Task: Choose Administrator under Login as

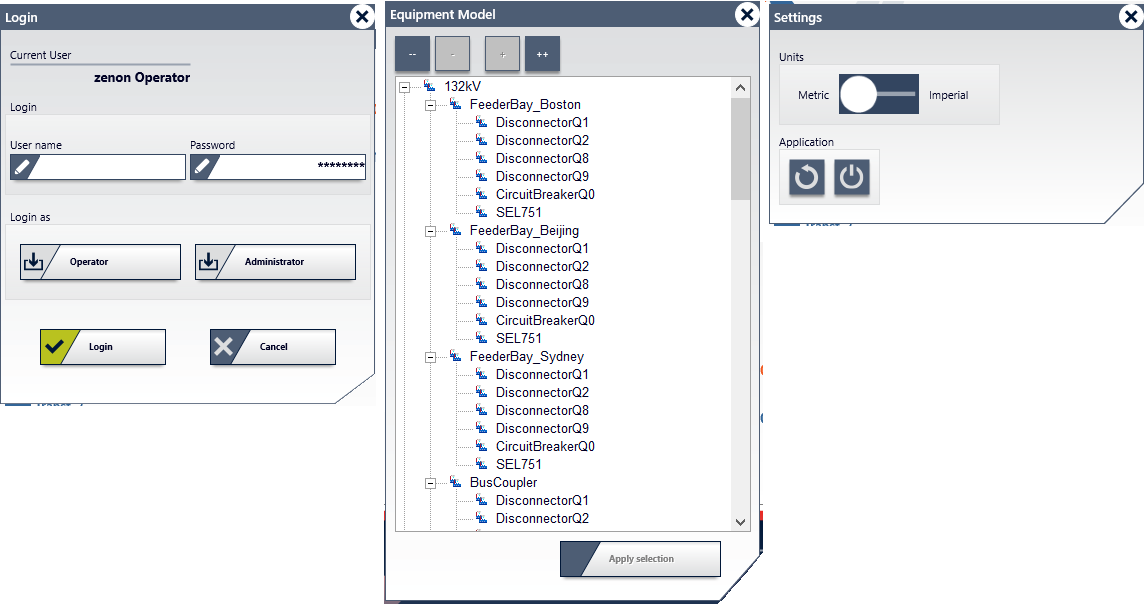Action: tap(275, 262)
